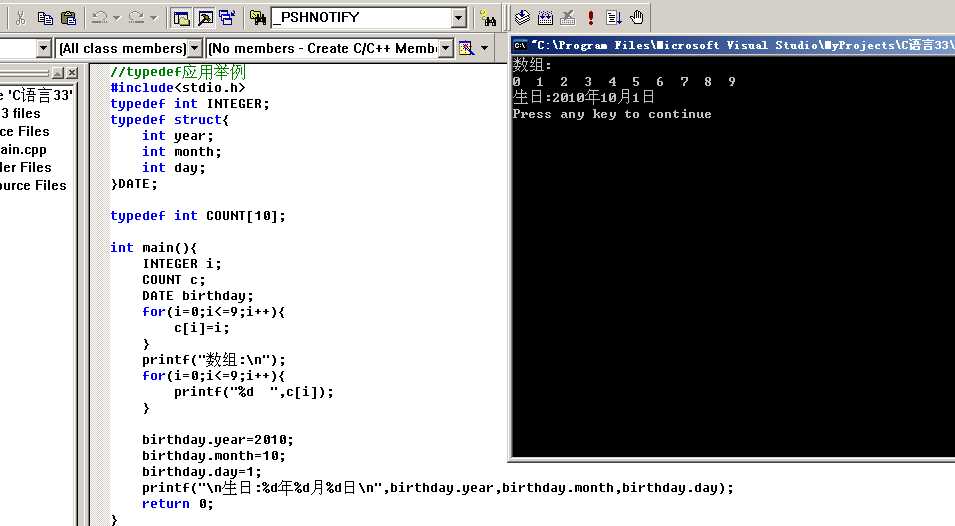Image resolution: width=955 pixels, height=526 pixels.
Task: Open the Undo history dropdown arrow
Action: point(116,18)
